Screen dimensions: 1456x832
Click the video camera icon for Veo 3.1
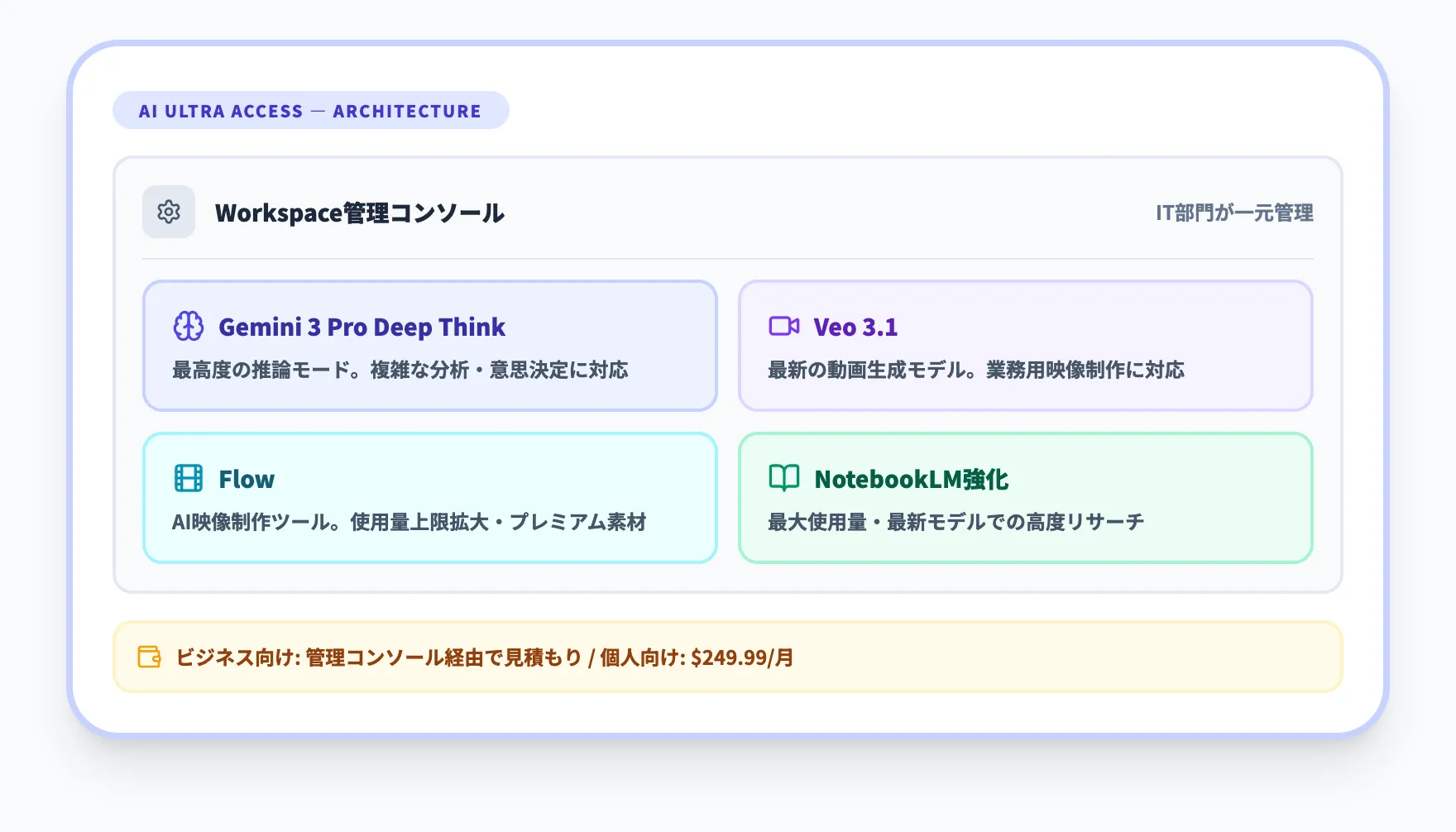pos(784,326)
